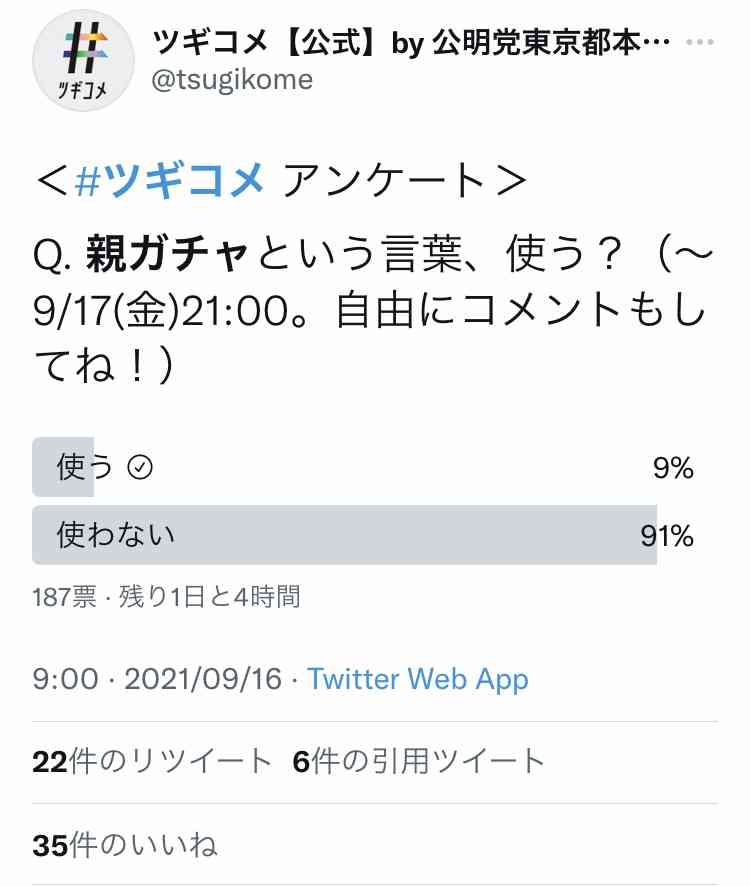Open the Twitter Web App source link
This screenshot has width=750, height=886.
[x=418, y=679]
